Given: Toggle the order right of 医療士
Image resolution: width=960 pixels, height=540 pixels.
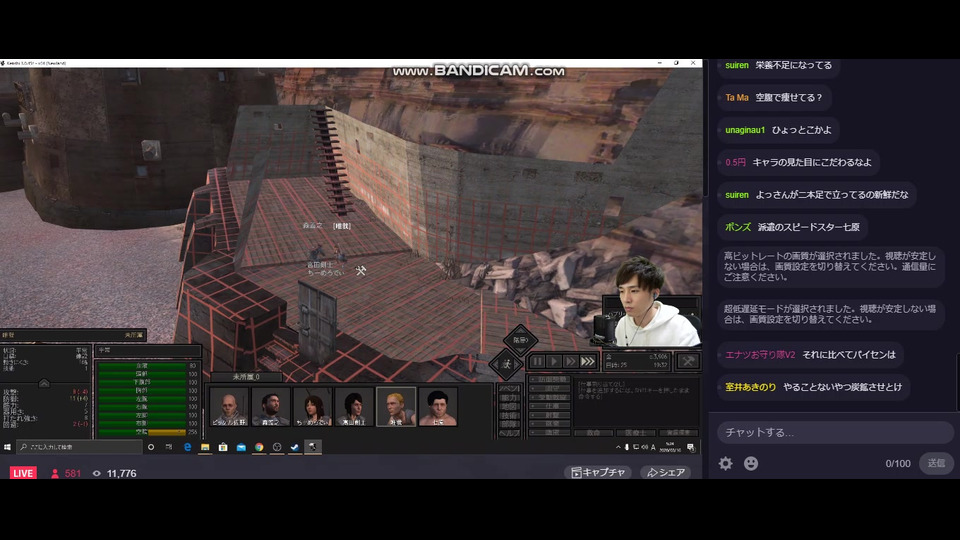Looking at the screenshot, I should tap(678, 432).
